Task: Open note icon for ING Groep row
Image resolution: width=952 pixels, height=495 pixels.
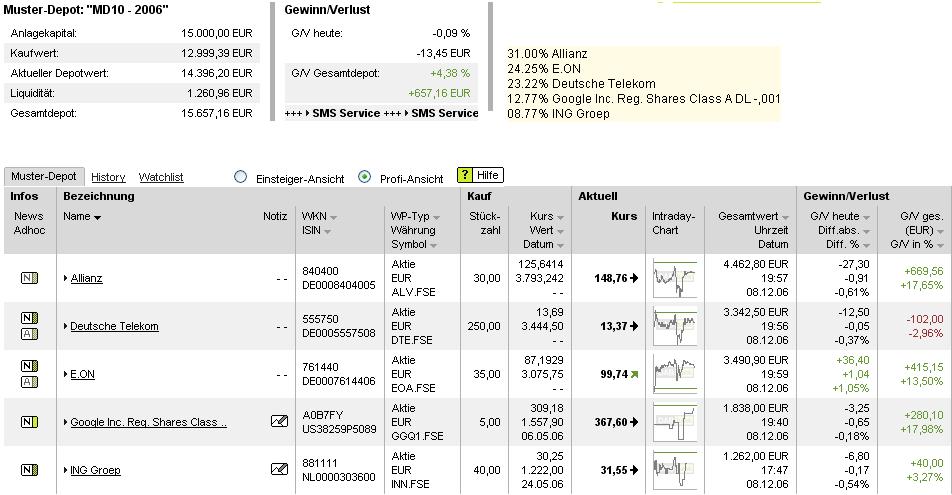Action: pyautogui.click(x=279, y=469)
